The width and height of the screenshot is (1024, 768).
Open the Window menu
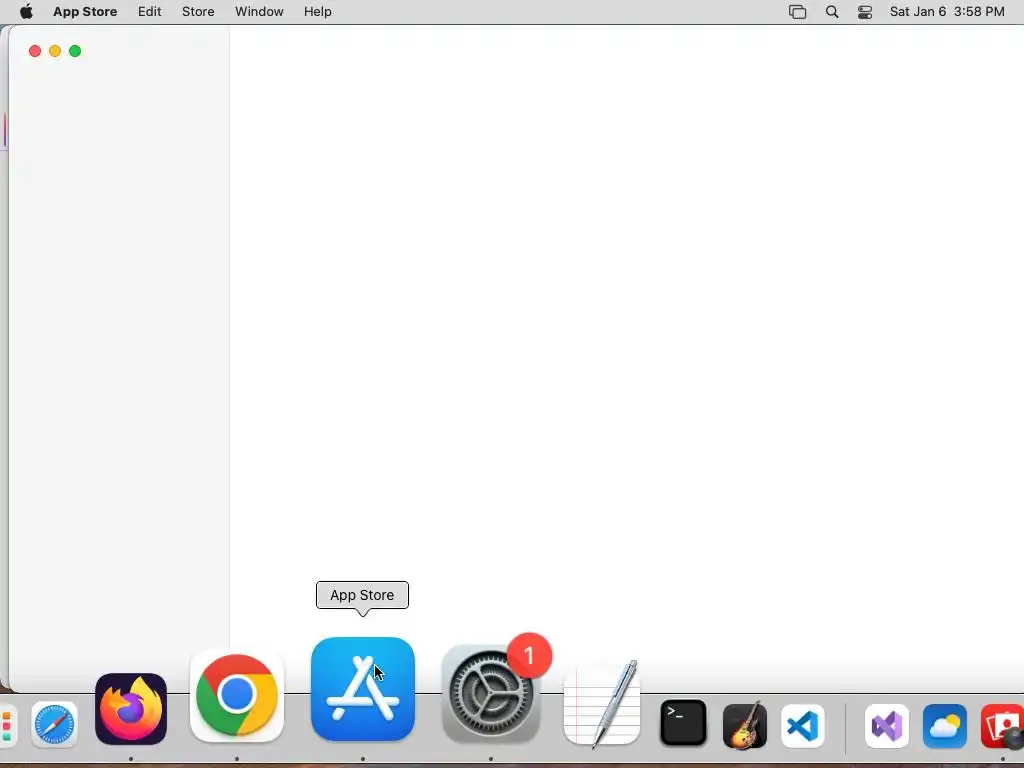click(x=259, y=12)
